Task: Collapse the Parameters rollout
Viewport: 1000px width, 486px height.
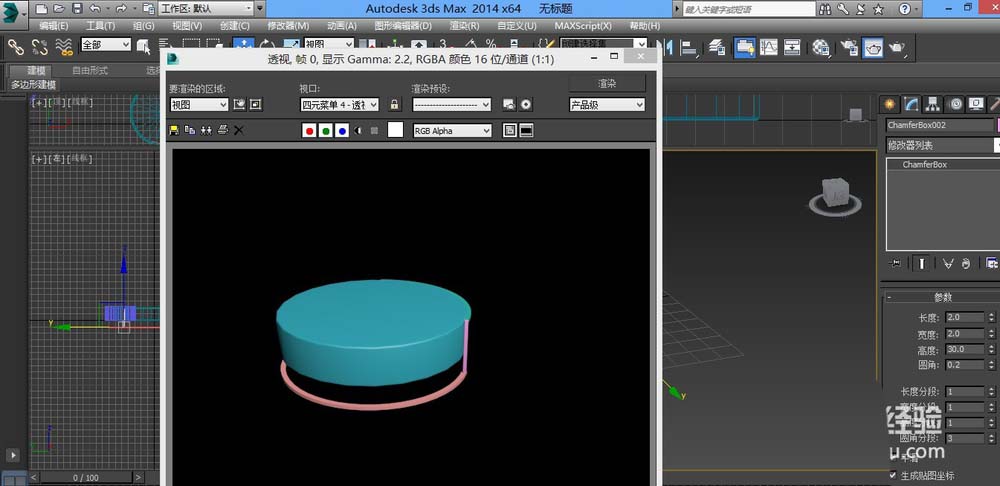Action: click(x=941, y=297)
